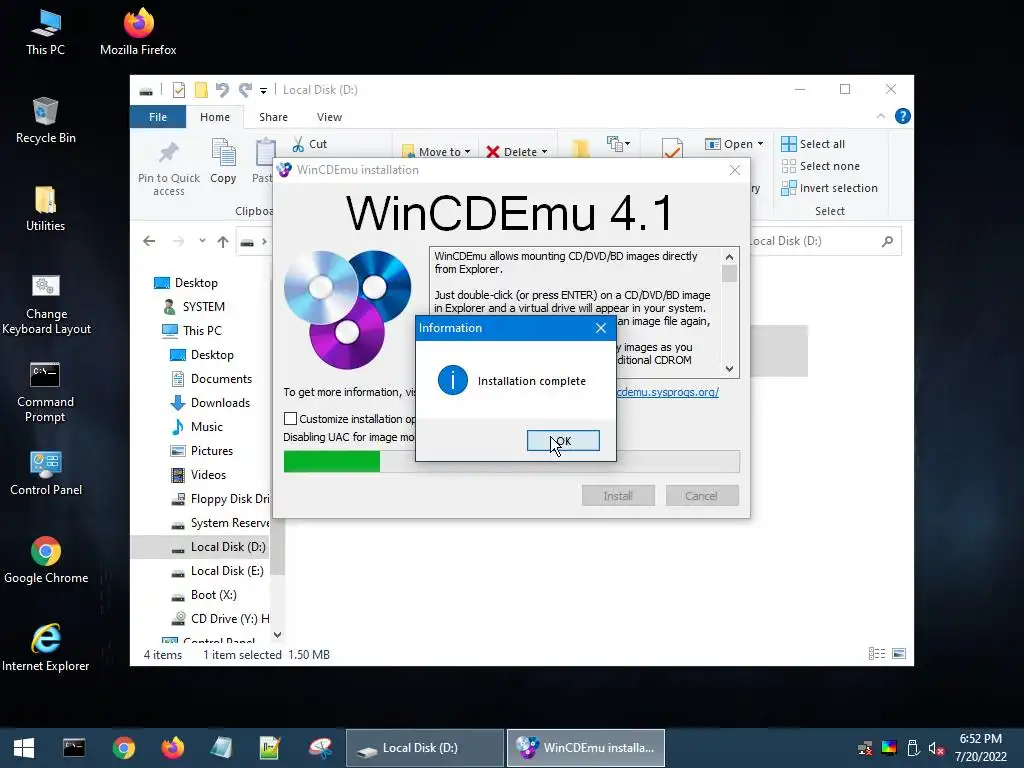Select CD Drive (Y:) in tree
The width and height of the screenshot is (1024, 768).
click(x=219, y=619)
